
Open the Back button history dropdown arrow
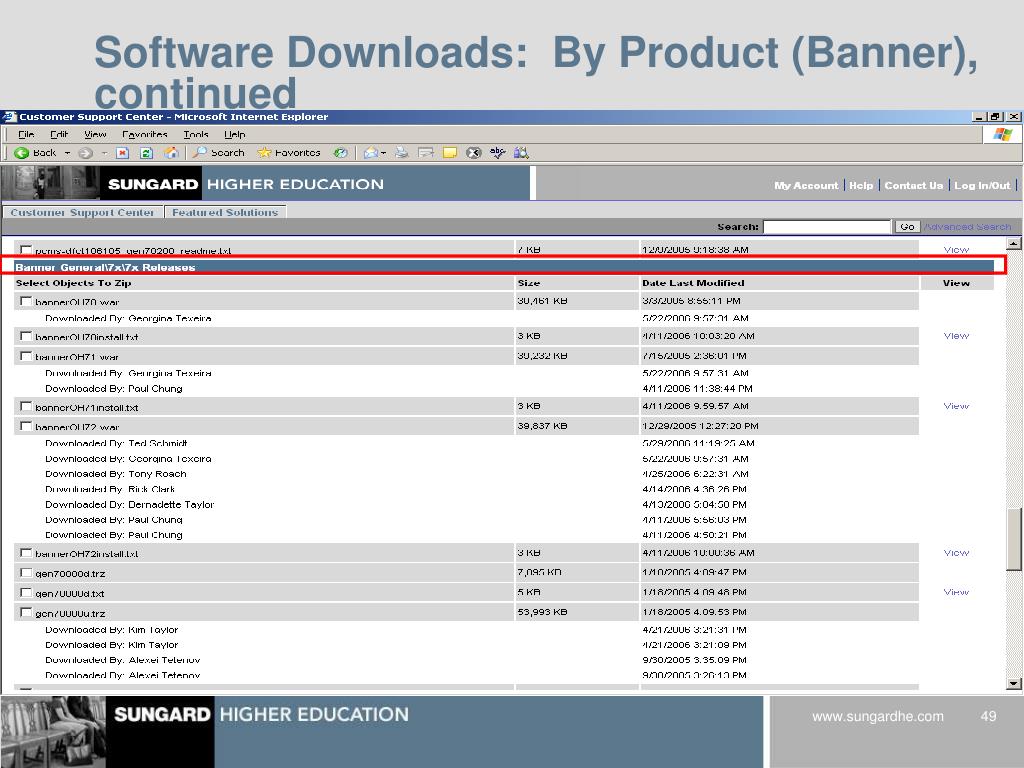(x=67, y=153)
